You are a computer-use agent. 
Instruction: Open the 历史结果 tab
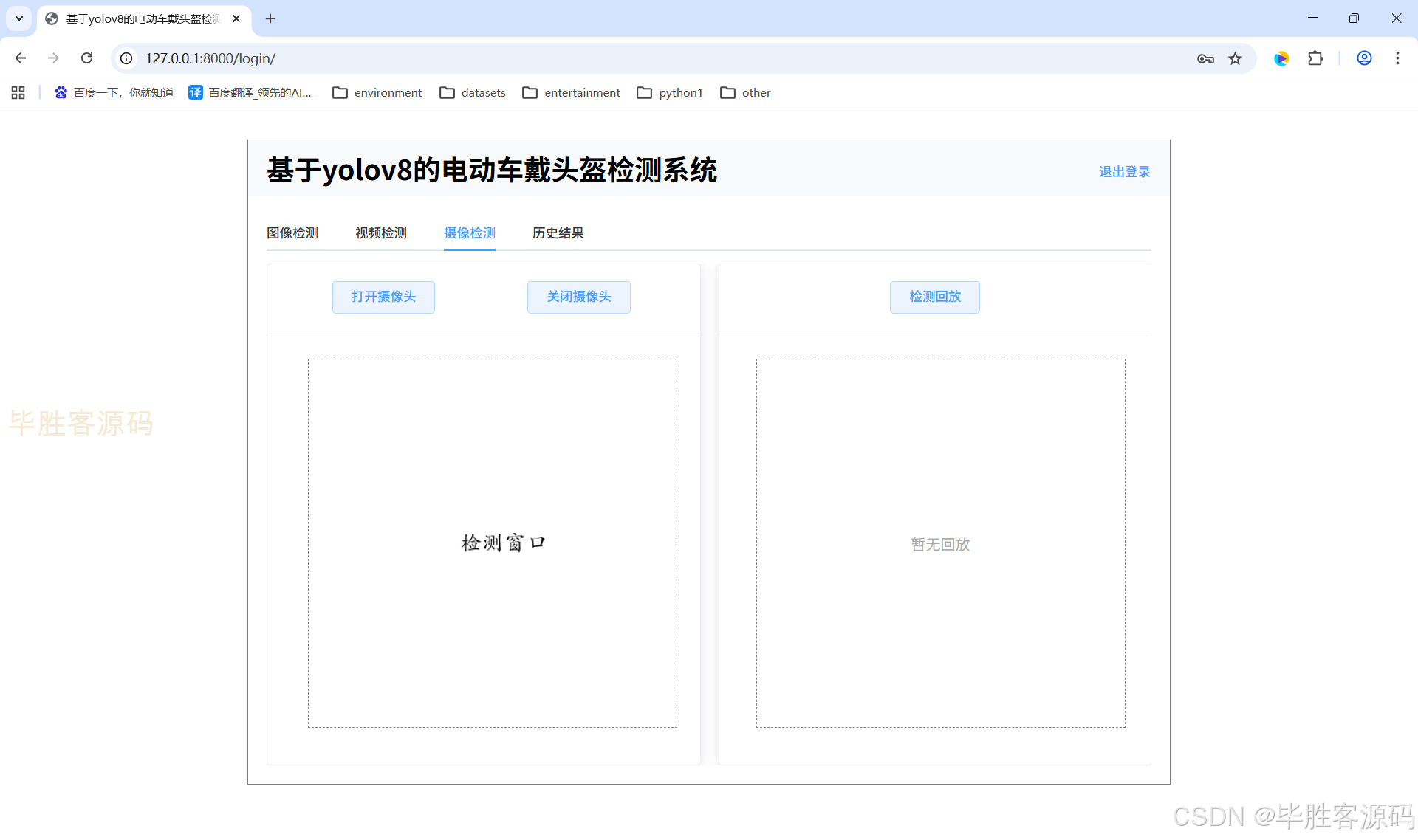(558, 233)
